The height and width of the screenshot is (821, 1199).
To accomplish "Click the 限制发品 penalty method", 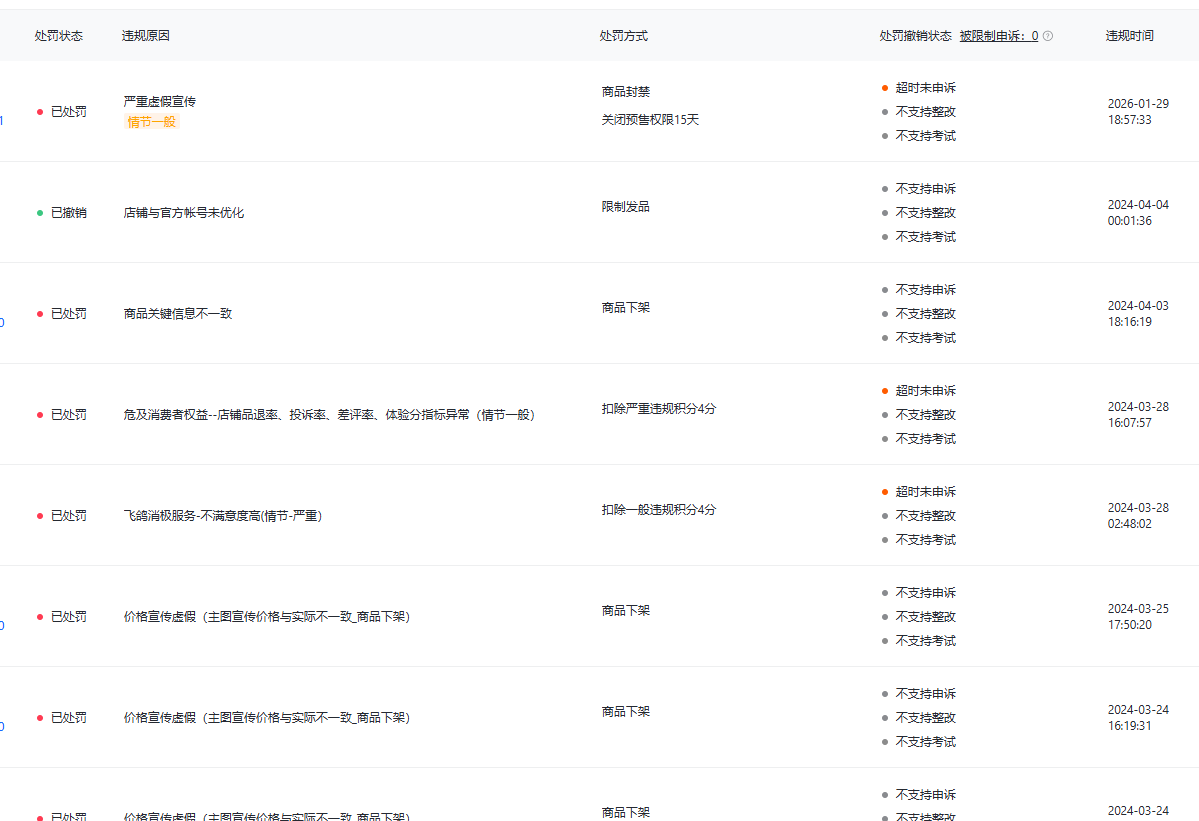I will 625,207.
